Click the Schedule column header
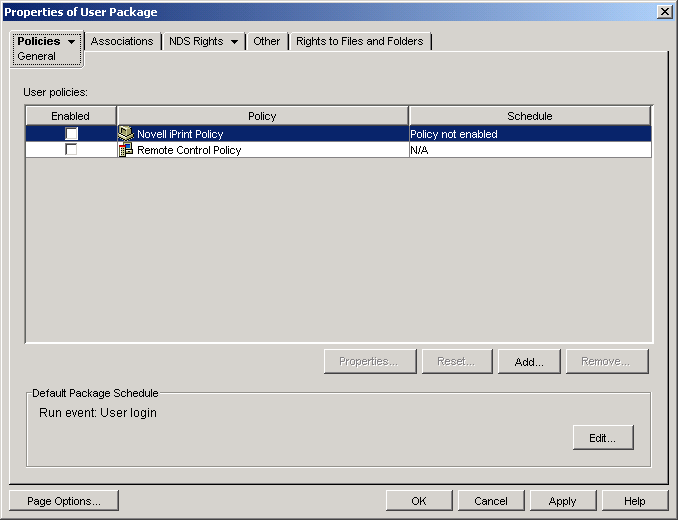678x520 pixels. coord(530,116)
